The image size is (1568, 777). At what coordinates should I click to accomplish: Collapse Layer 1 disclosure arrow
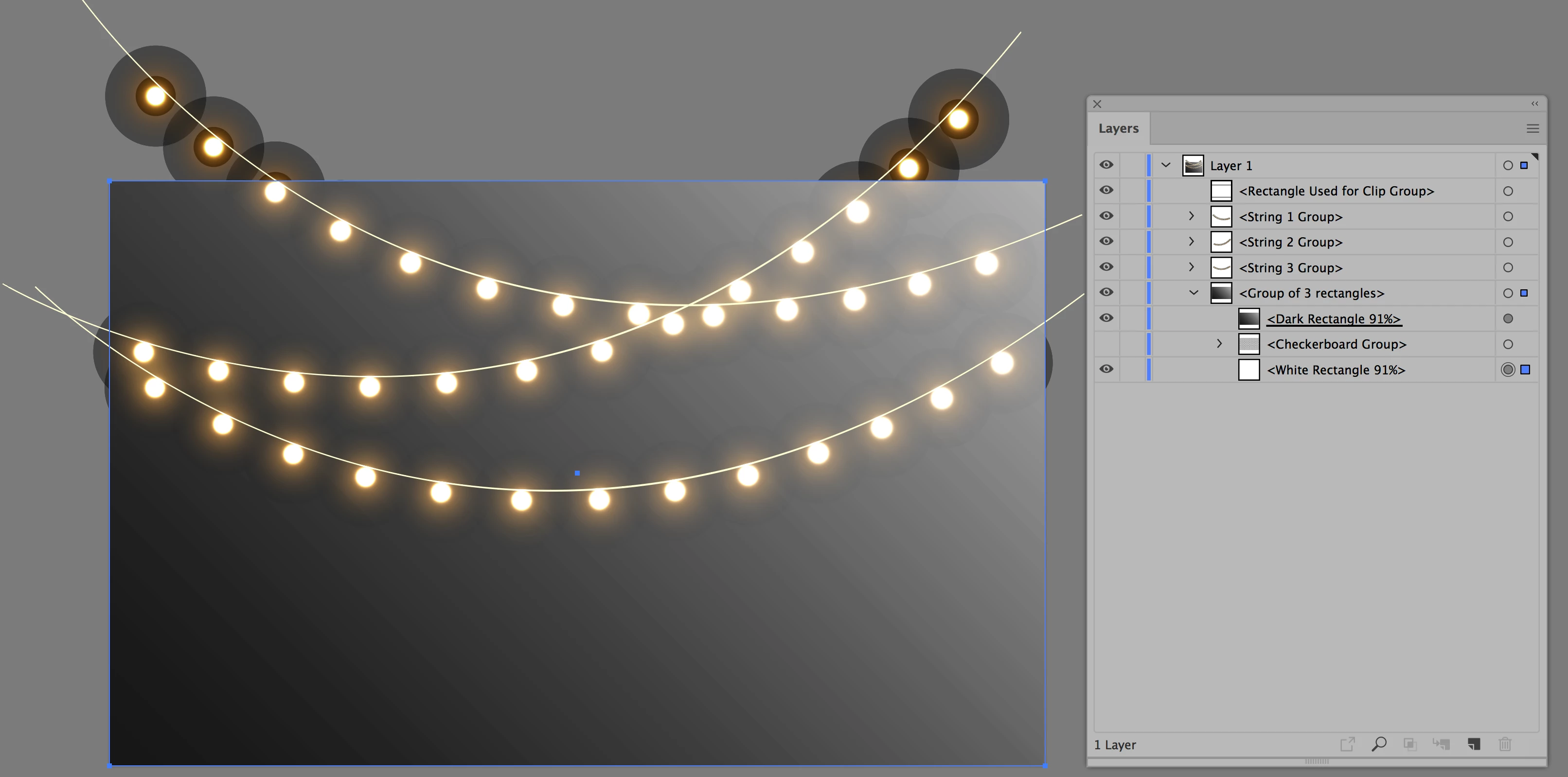1165,165
